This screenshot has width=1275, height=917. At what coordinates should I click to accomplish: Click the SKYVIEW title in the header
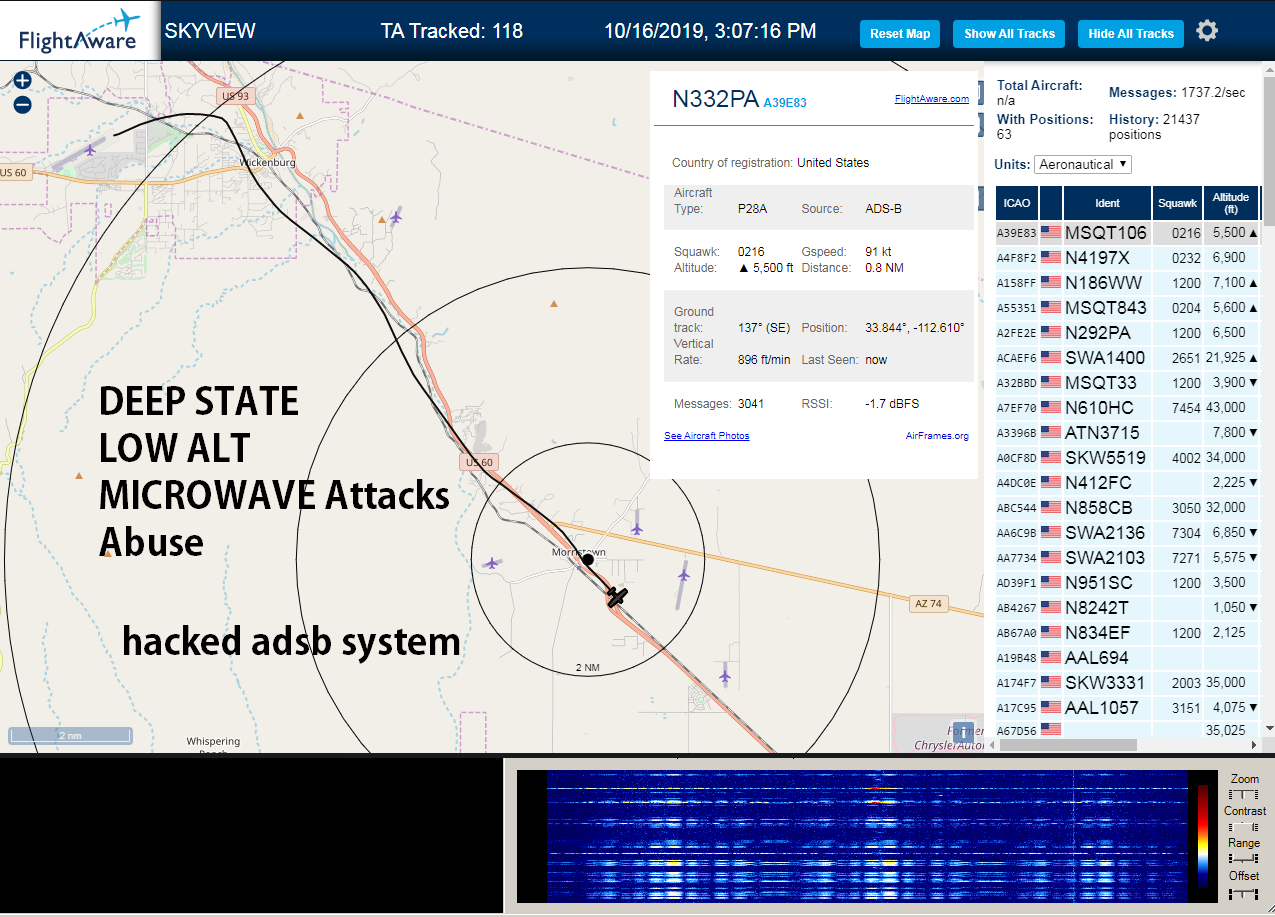(210, 31)
